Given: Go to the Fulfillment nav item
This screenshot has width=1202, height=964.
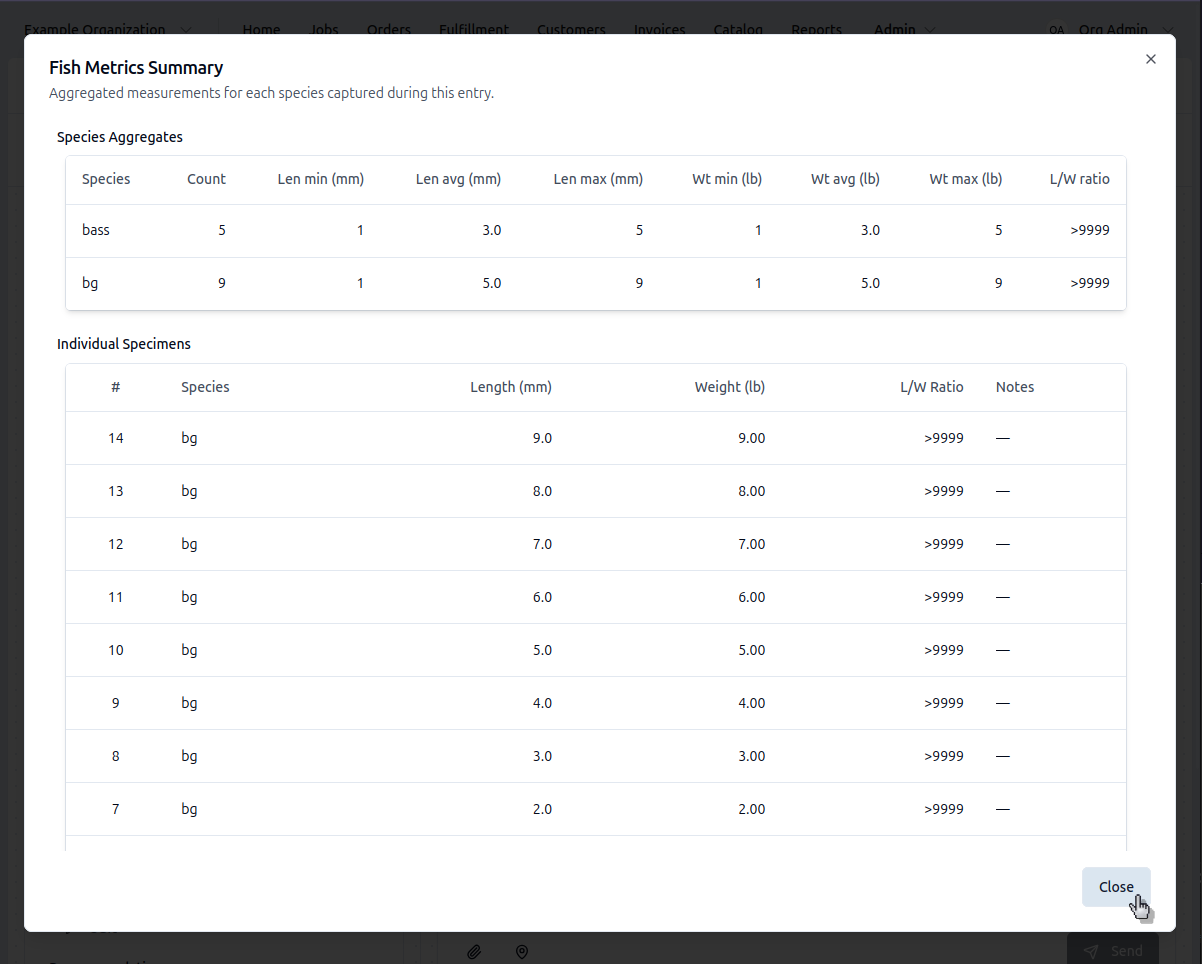Looking at the screenshot, I should 474,30.
